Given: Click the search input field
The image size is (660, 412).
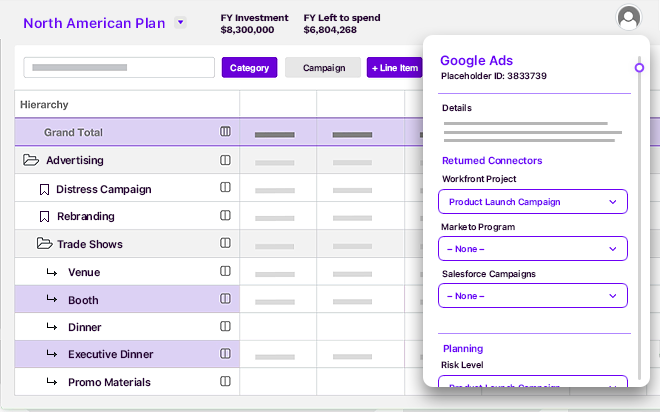Looking at the screenshot, I should click(119, 67).
